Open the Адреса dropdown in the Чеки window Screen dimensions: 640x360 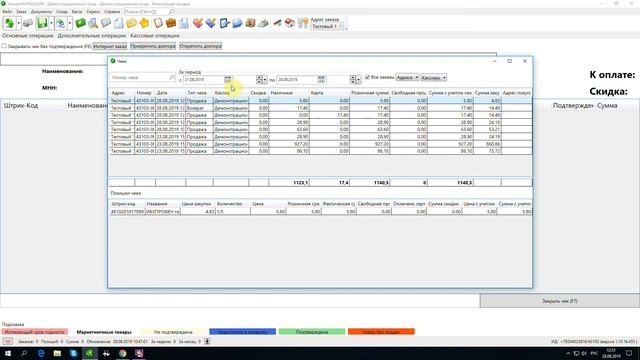[407, 77]
